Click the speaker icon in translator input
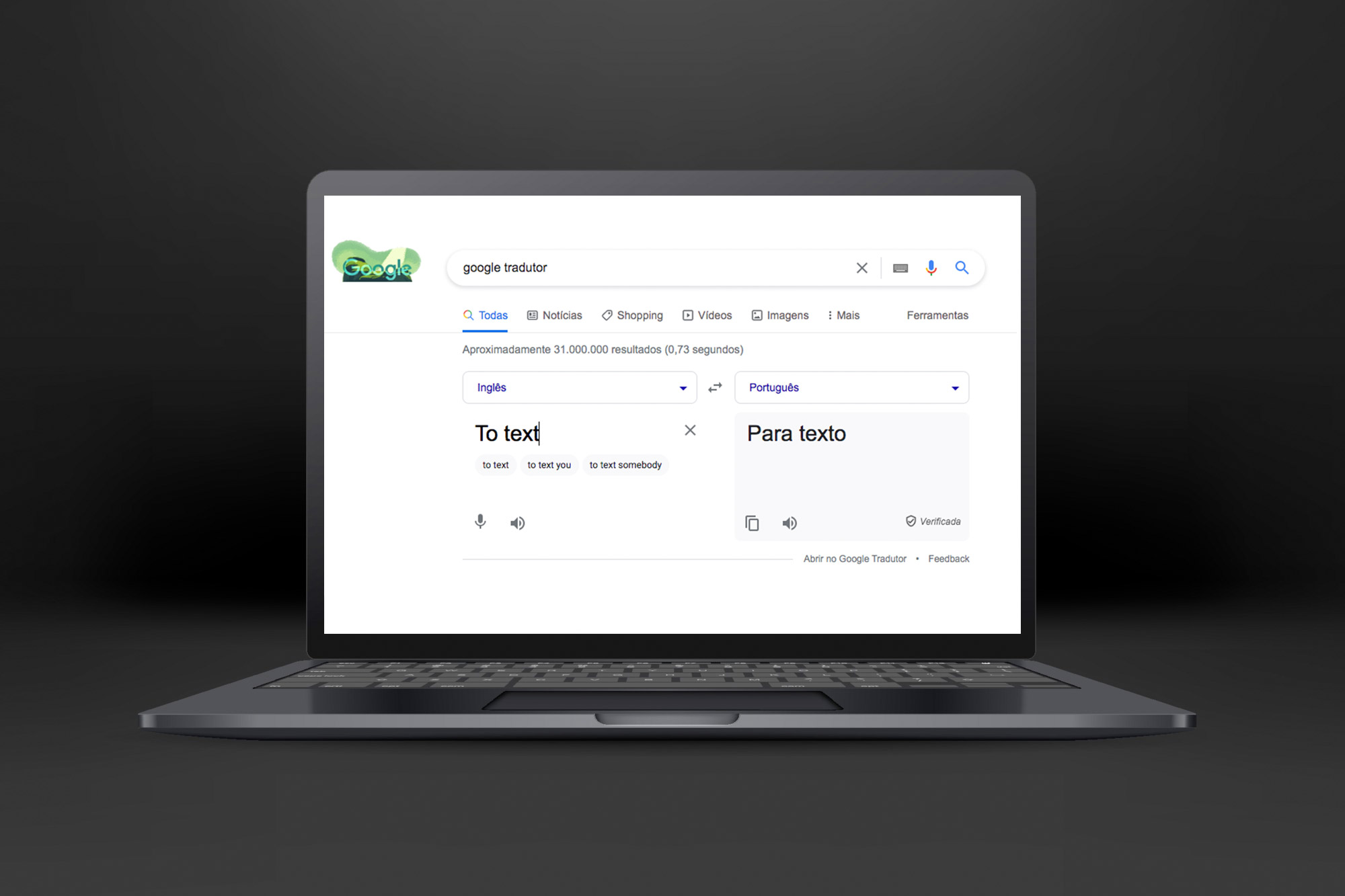This screenshot has height=896, width=1345. [x=518, y=522]
